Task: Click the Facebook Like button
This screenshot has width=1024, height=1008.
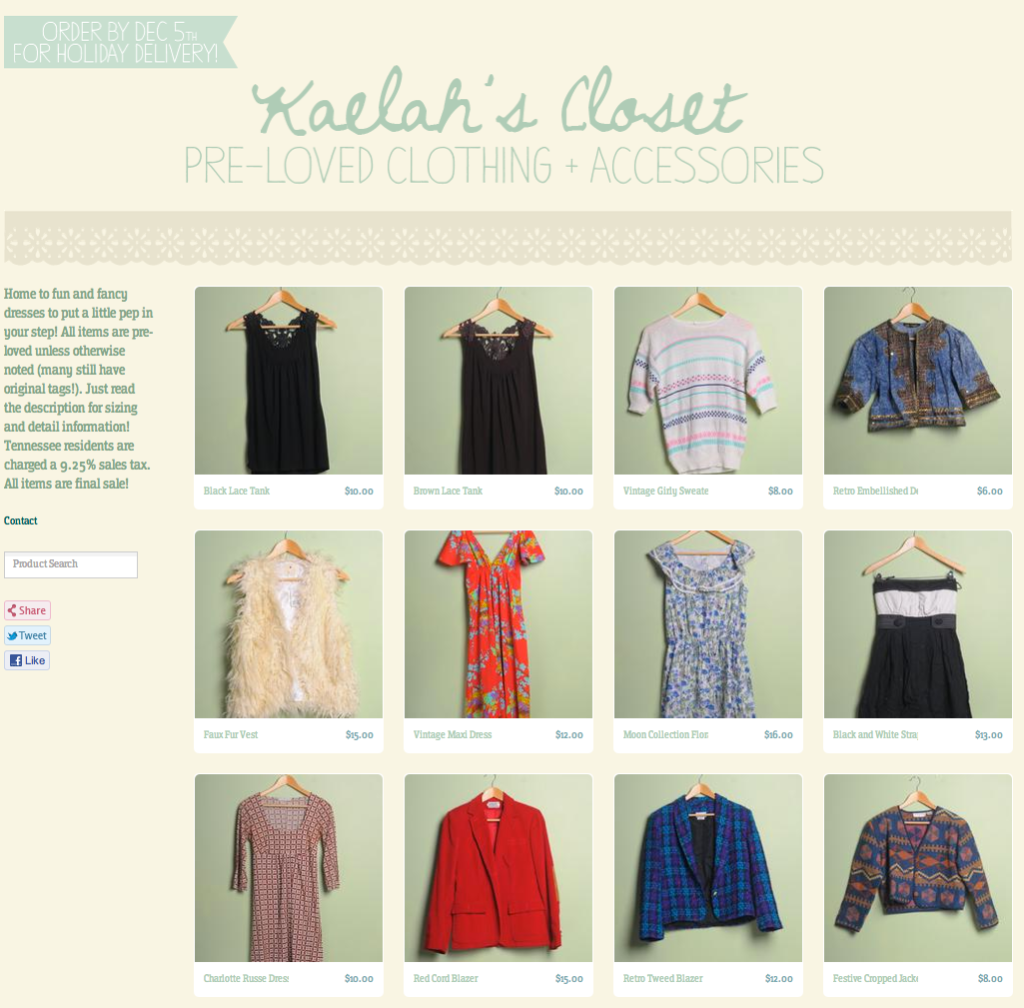Action: click(27, 660)
